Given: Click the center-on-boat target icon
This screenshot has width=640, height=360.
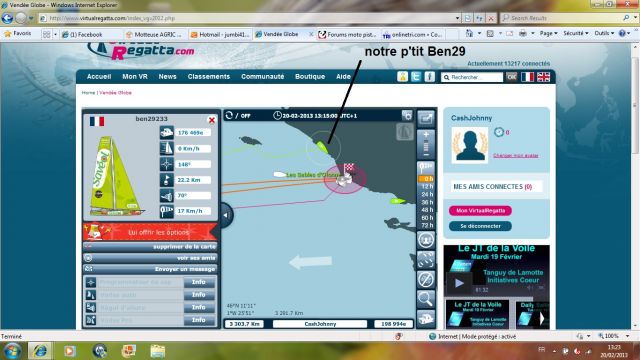Looking at the screenshot, I should pyautogui.click(x=425, y=260).
